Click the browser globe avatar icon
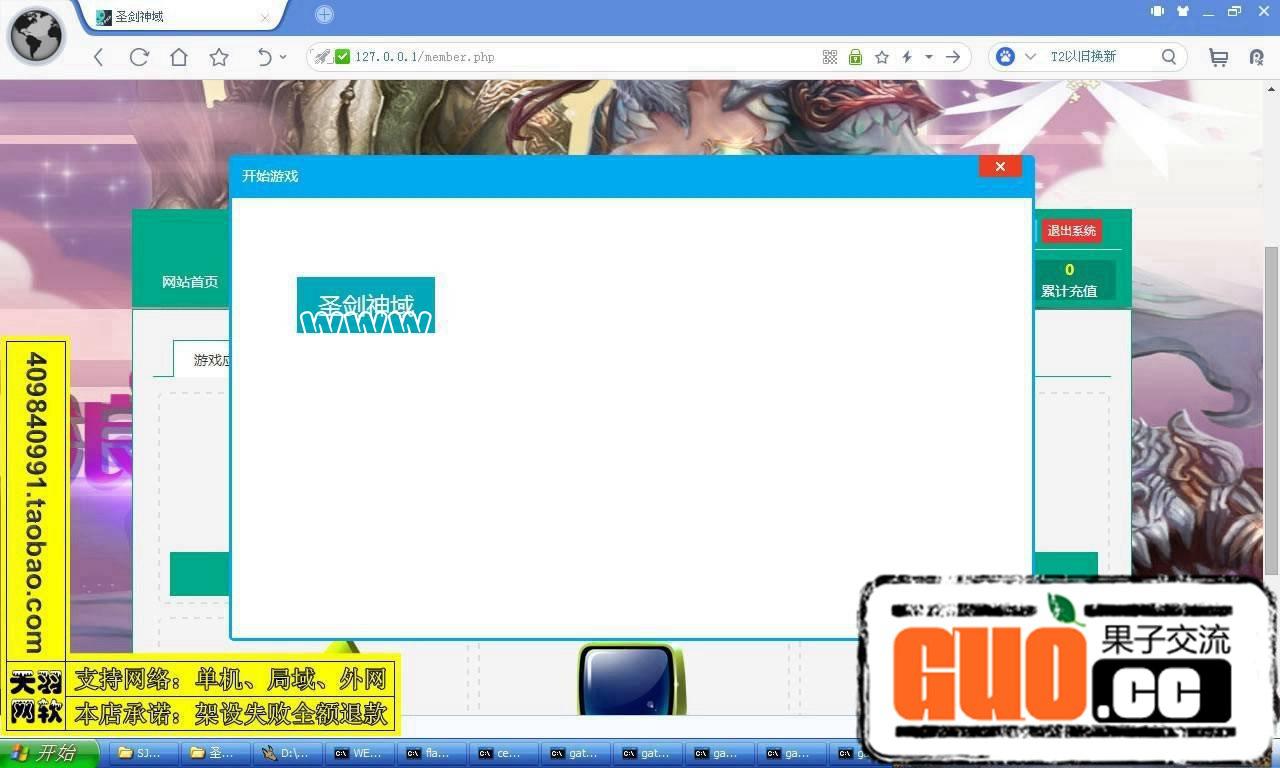The image size is (1280, 768). pos(37,35)
